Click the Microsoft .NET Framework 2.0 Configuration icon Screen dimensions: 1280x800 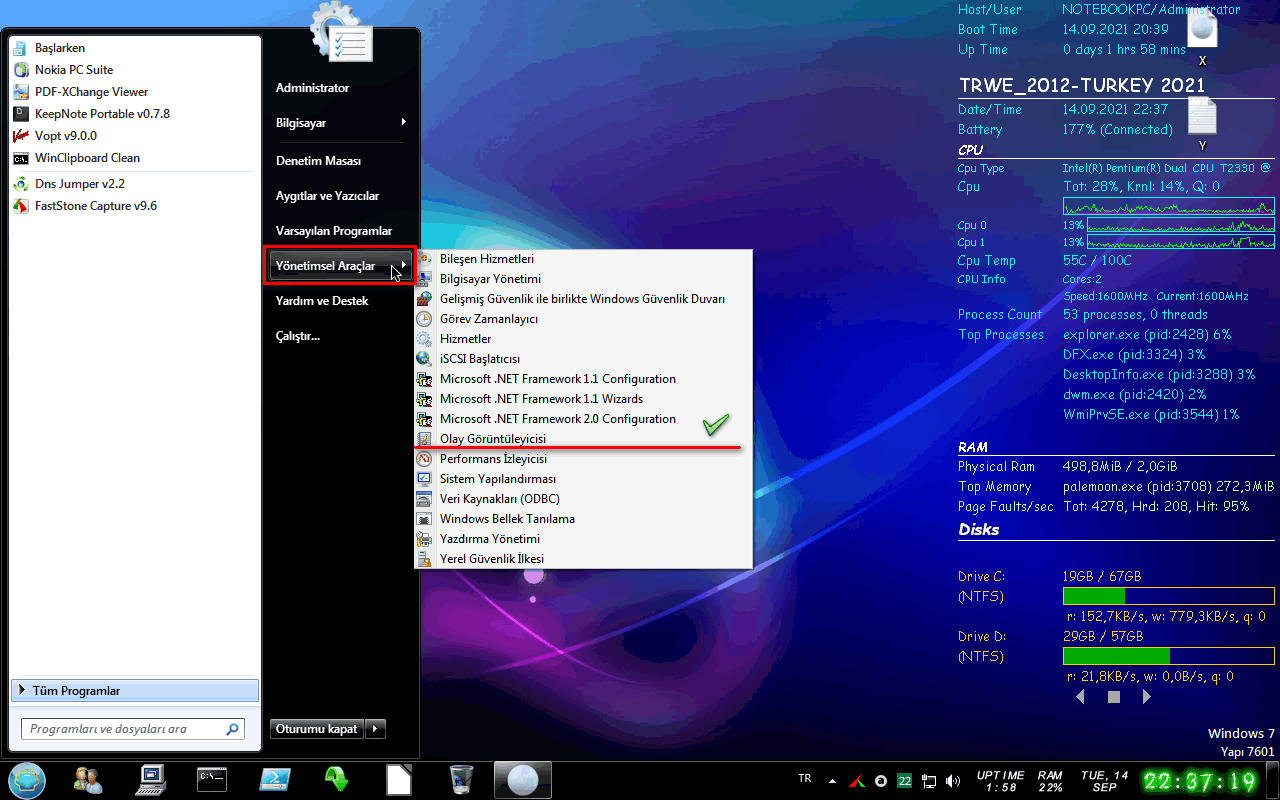tap(424, 419)
